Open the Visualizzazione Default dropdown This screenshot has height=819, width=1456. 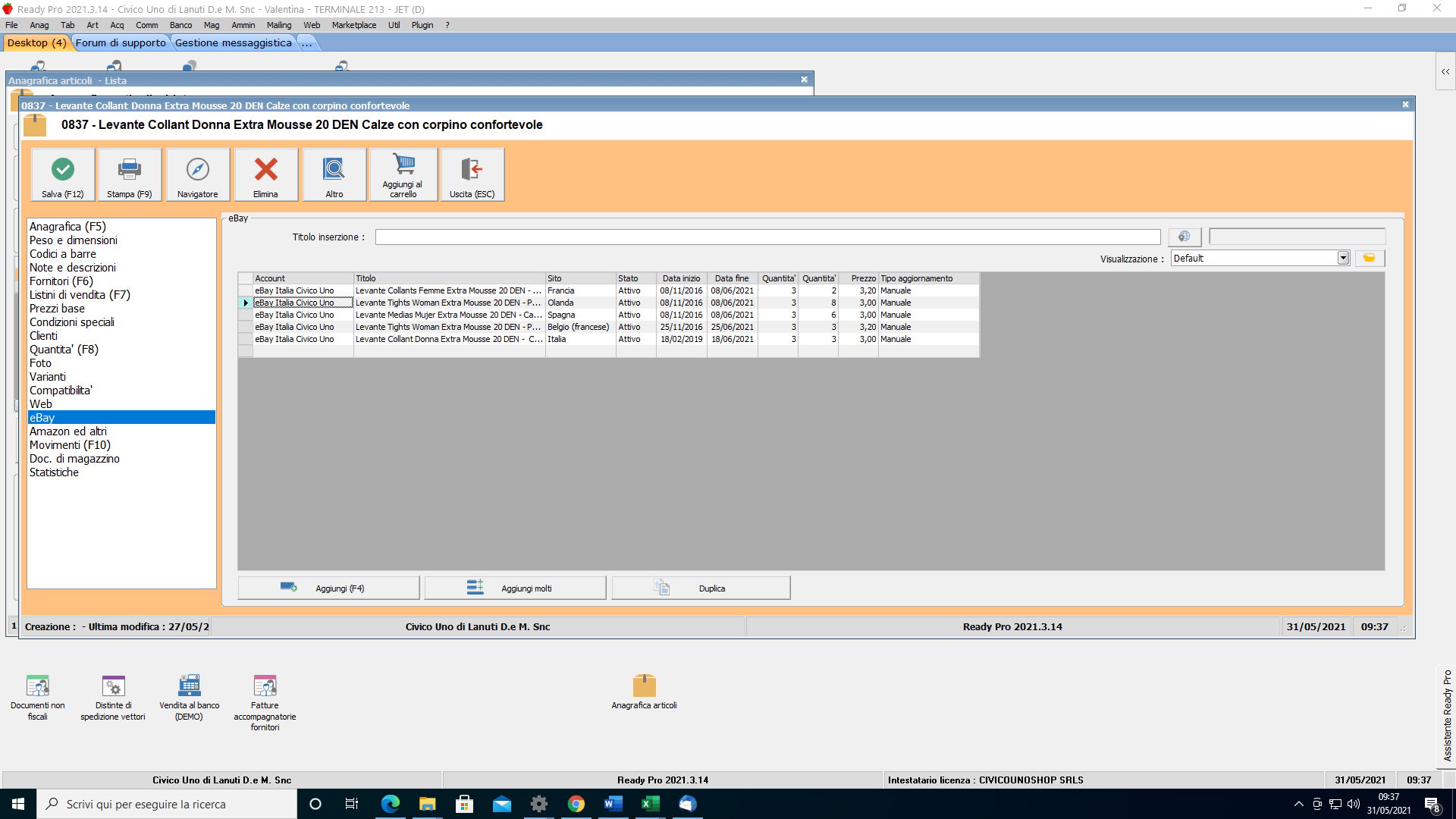1343,258
